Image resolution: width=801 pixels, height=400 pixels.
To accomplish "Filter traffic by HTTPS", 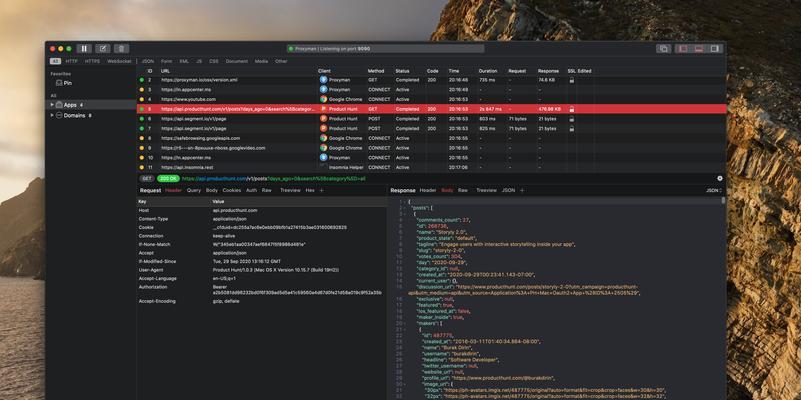I will point(92,61).
